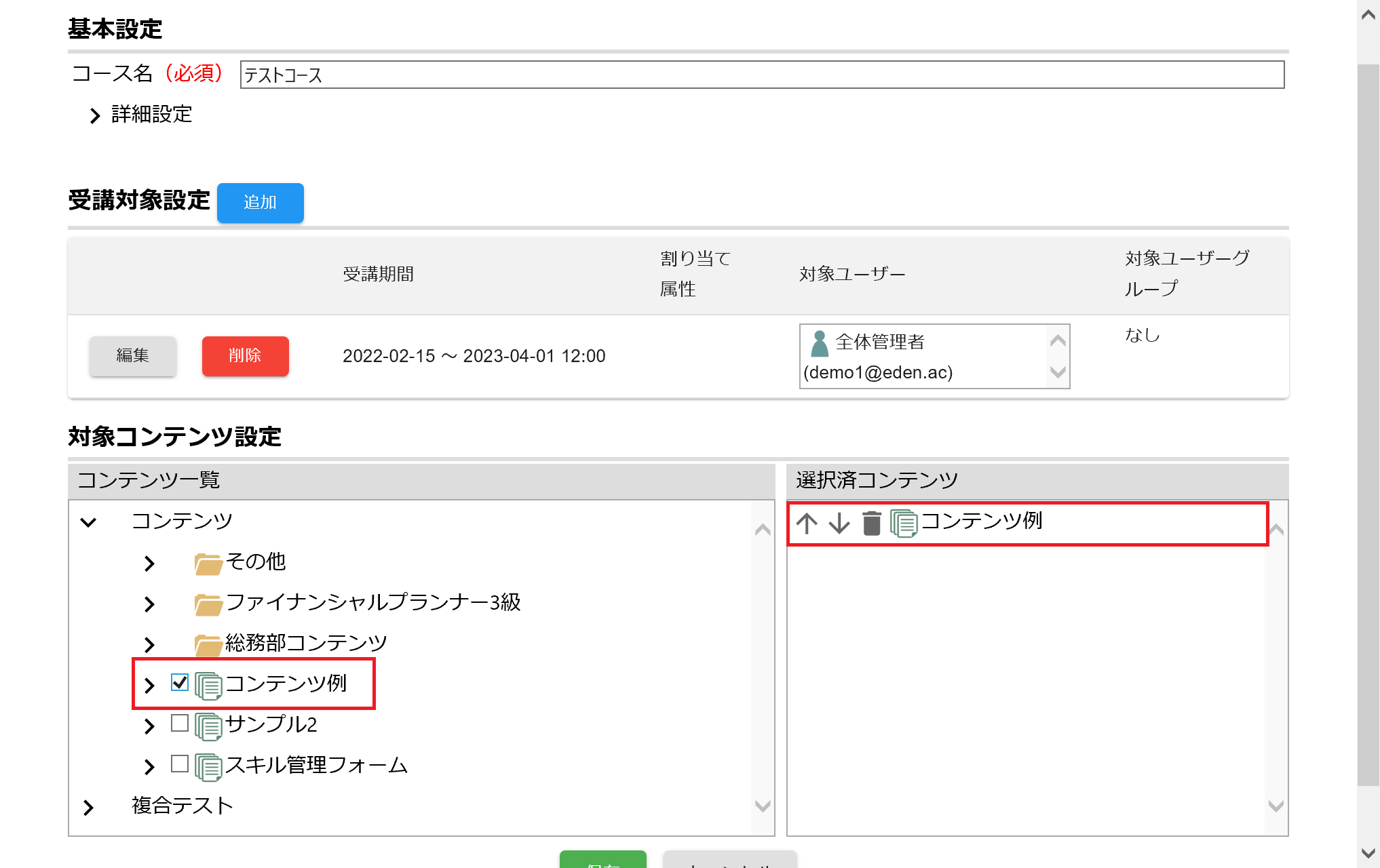The image size is (1380, 868).
Task: Click the red 削除 button
Action: point(245,355)
